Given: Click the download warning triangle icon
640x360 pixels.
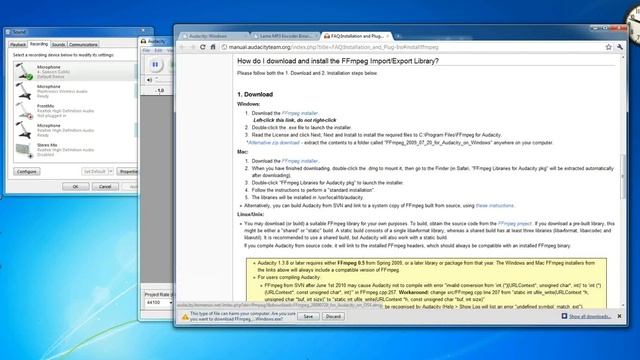Looking at the screenshot, I should point(185,317).
